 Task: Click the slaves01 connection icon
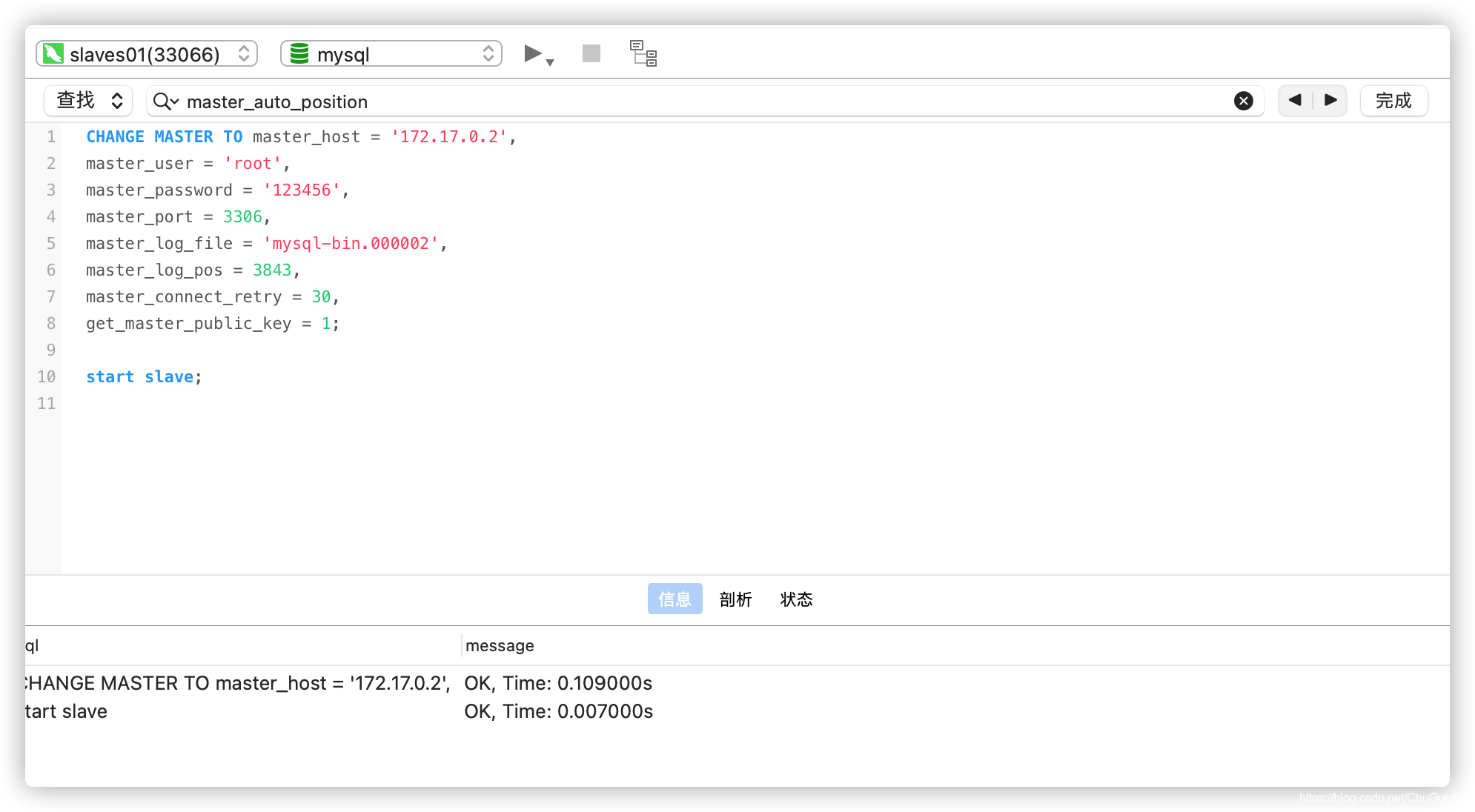click(x=53, y=53)
